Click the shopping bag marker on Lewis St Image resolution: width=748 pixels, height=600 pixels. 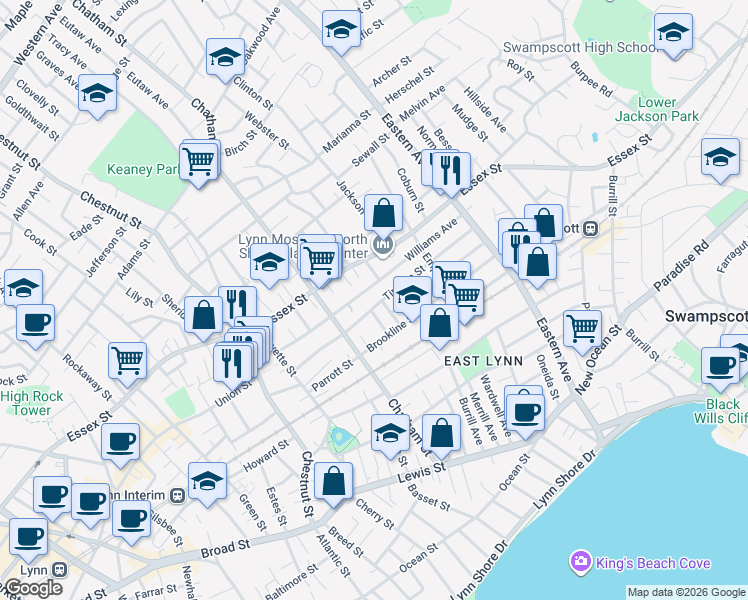point(441,436)
